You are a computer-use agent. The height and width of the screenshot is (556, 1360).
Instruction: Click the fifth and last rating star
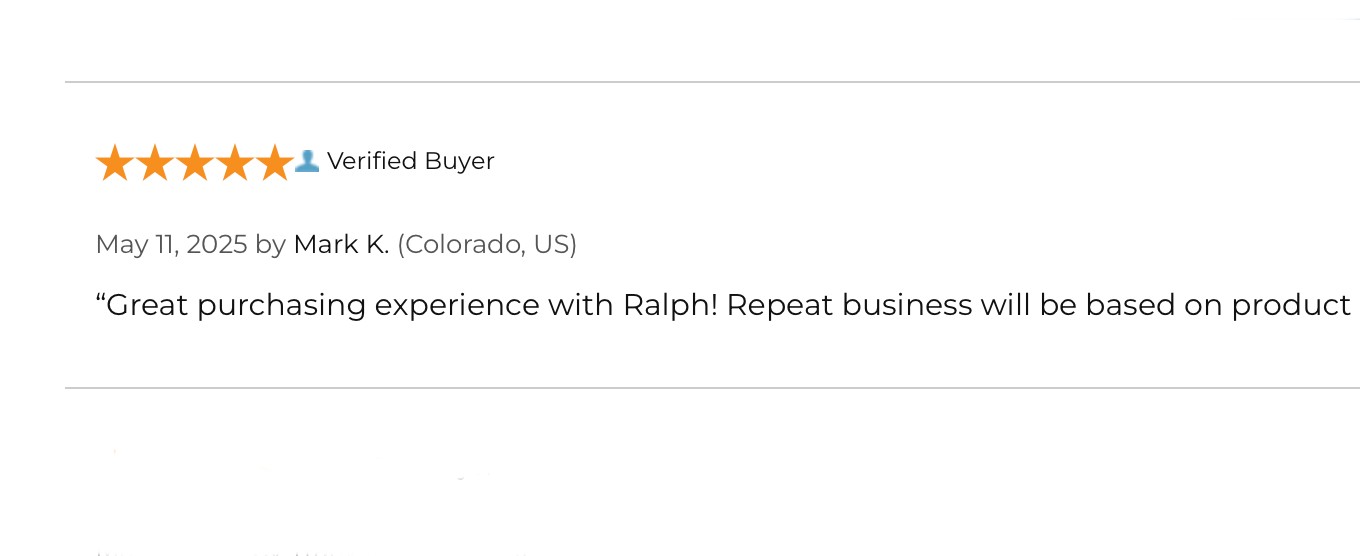click(275, 162)
